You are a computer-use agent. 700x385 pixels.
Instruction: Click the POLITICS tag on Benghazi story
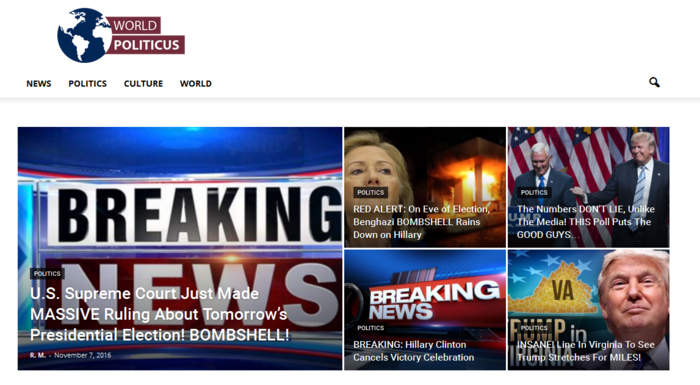(x=371, y=192)
